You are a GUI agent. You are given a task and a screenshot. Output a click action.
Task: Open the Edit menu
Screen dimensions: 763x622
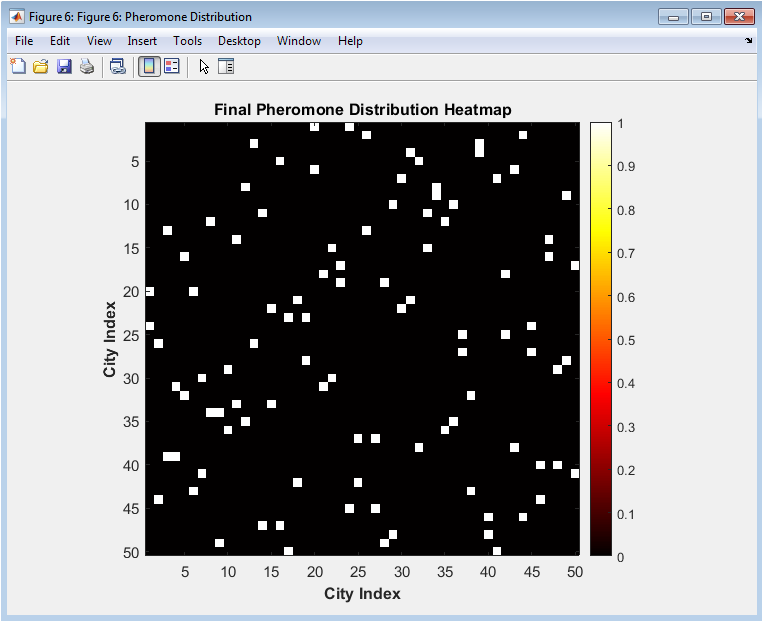point(60,41)
